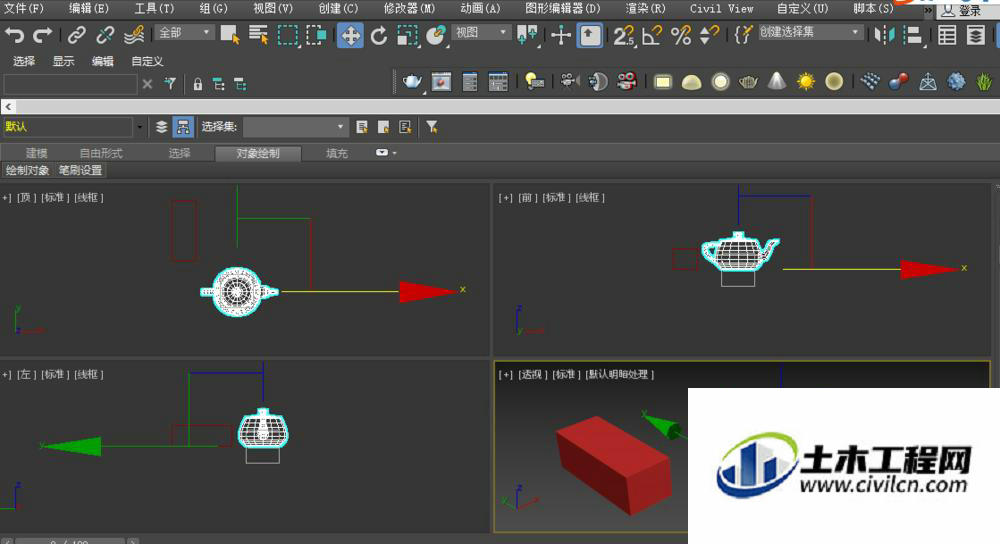This screenshot has width=1000, height=544.
Task: Open the 选择集 combo box
Action: point(295,127)
